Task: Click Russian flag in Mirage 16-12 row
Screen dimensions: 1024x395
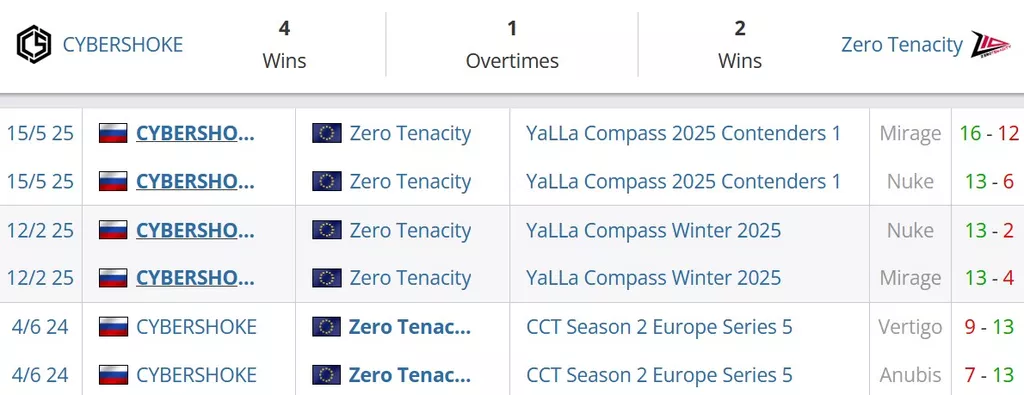Action: point(113,133)
